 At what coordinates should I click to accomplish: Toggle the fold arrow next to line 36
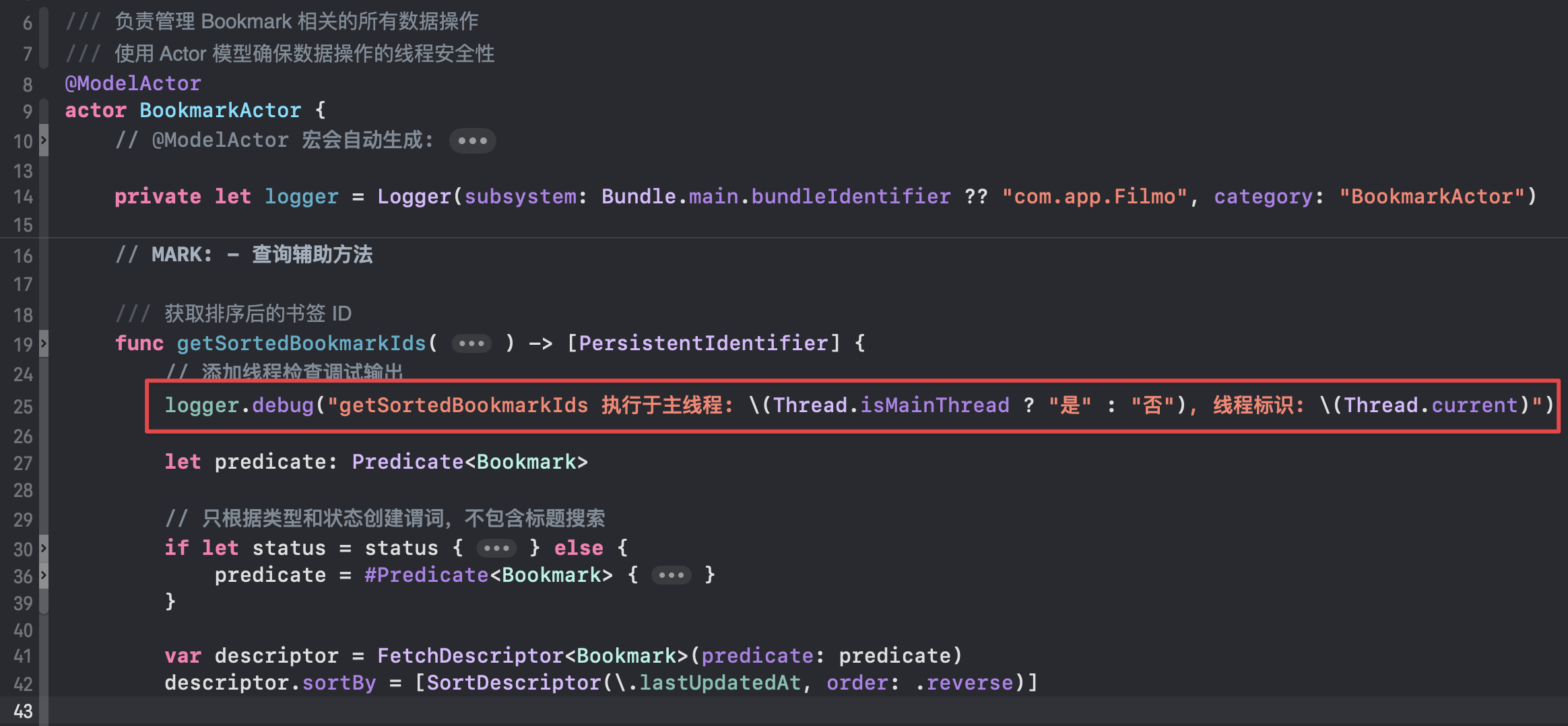44,575
